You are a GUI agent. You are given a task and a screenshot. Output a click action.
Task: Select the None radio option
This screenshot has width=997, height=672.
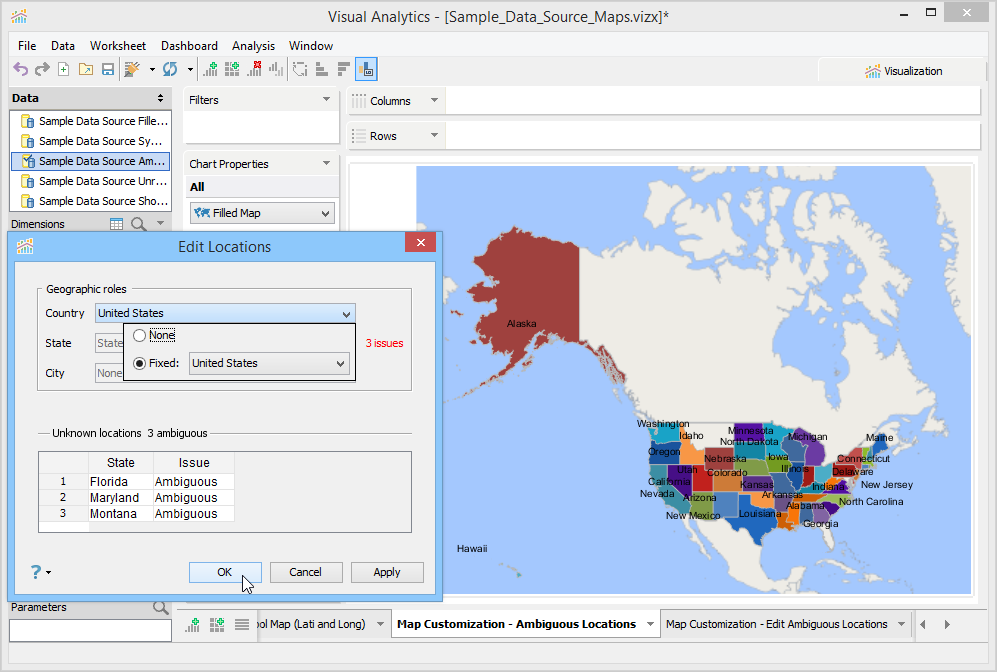[x=139, y=335]
